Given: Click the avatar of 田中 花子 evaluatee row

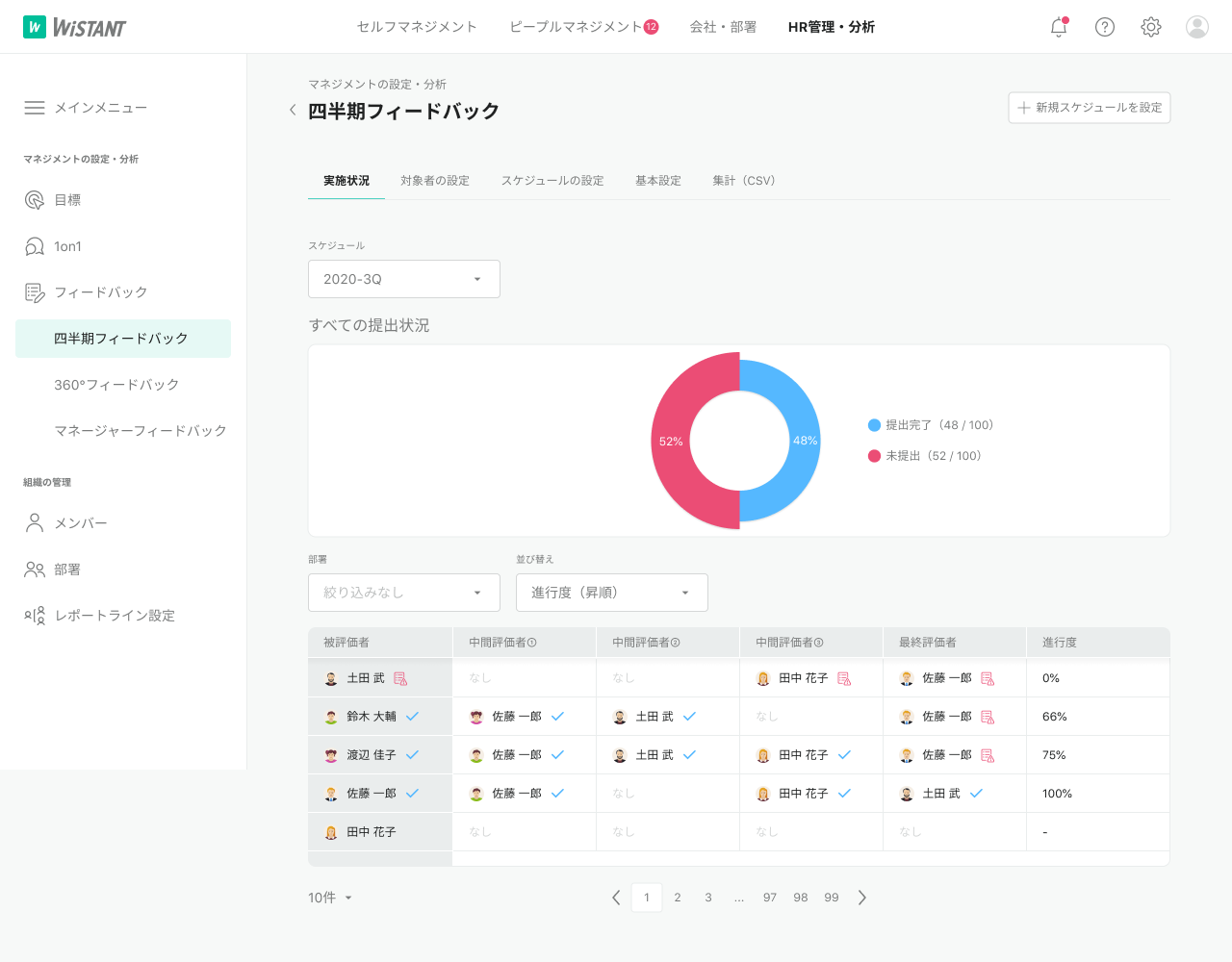Looking at the screenshot, I should [331, 832].
